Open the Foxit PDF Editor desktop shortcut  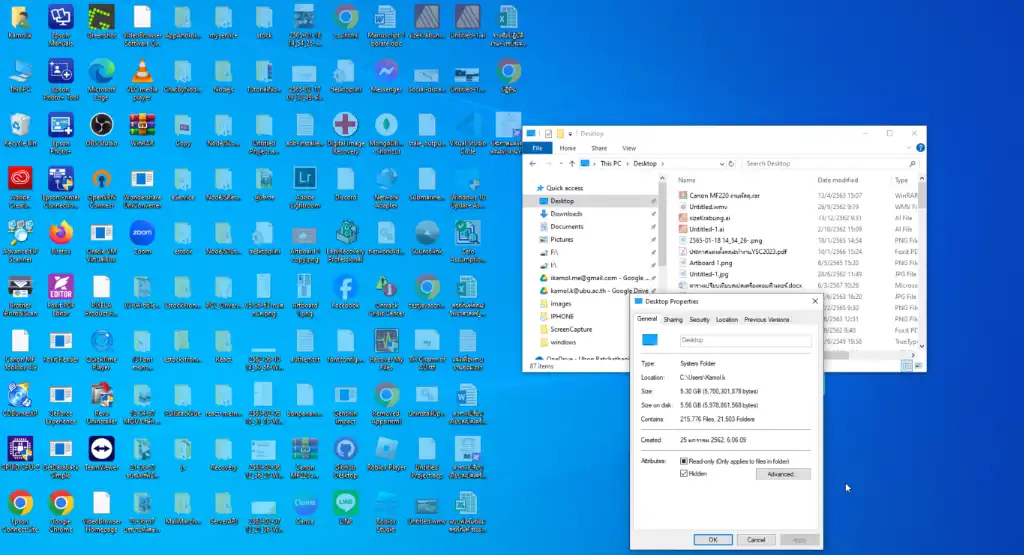pos(61,295)
